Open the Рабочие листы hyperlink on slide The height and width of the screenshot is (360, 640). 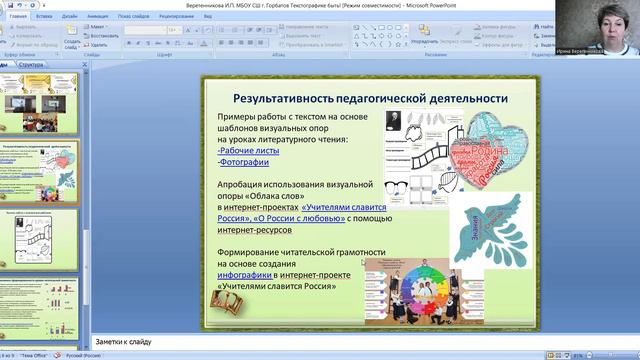(x=249, y=151)
